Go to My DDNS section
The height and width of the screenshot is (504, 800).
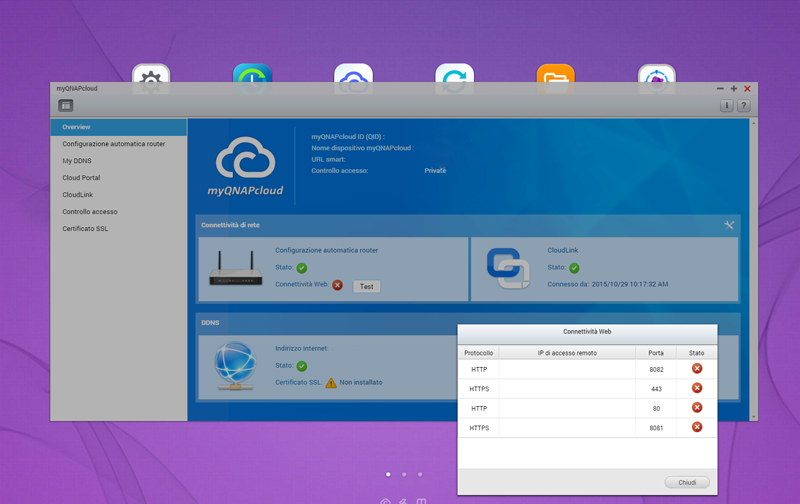[77, 161]
